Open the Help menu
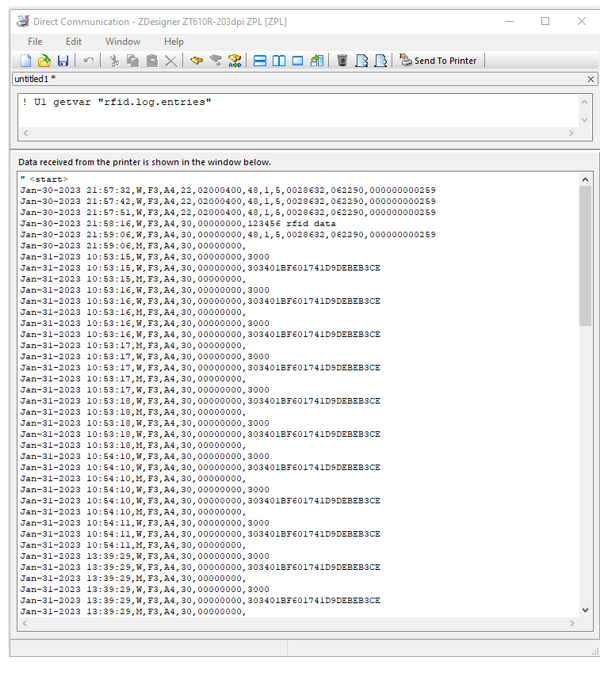Viewport: 612px width, 674px height. click(x=174, y=42)
